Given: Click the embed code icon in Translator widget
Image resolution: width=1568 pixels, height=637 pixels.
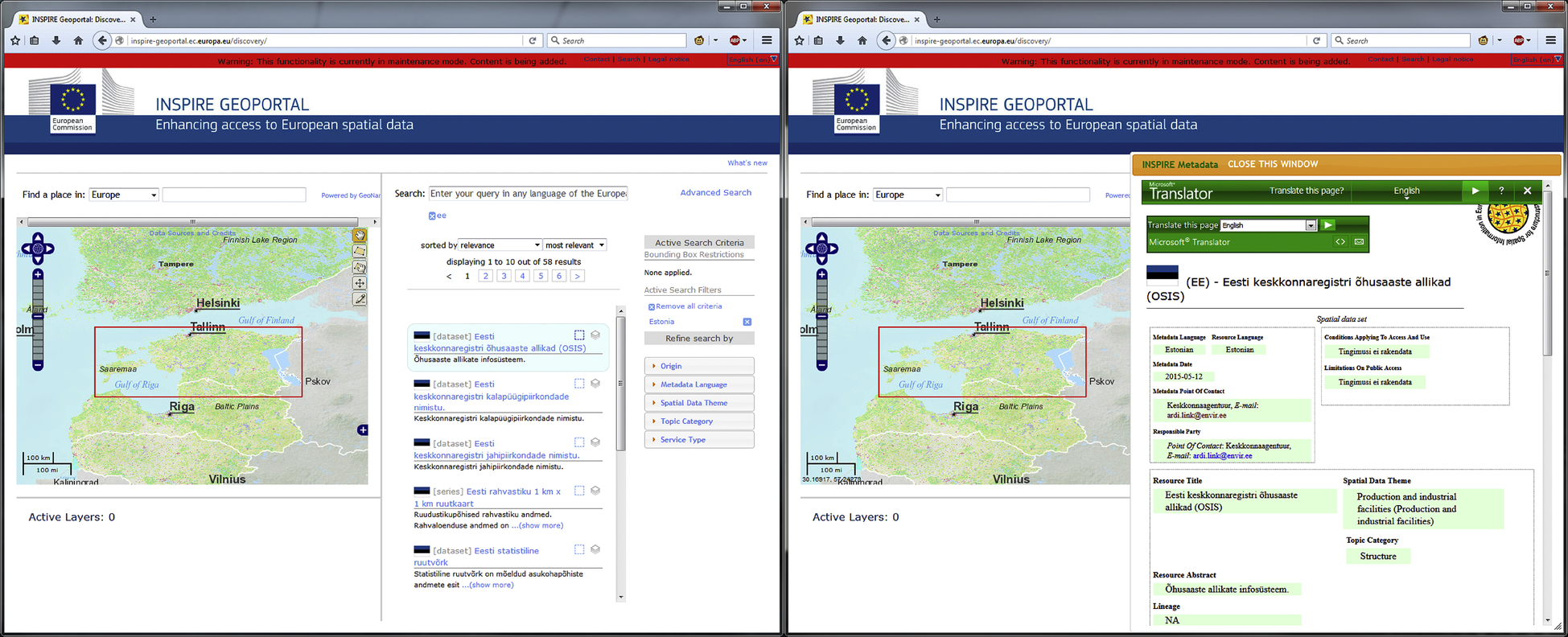Looking at the screenshot, I should pyautogui.click(x=1340, y=242).
